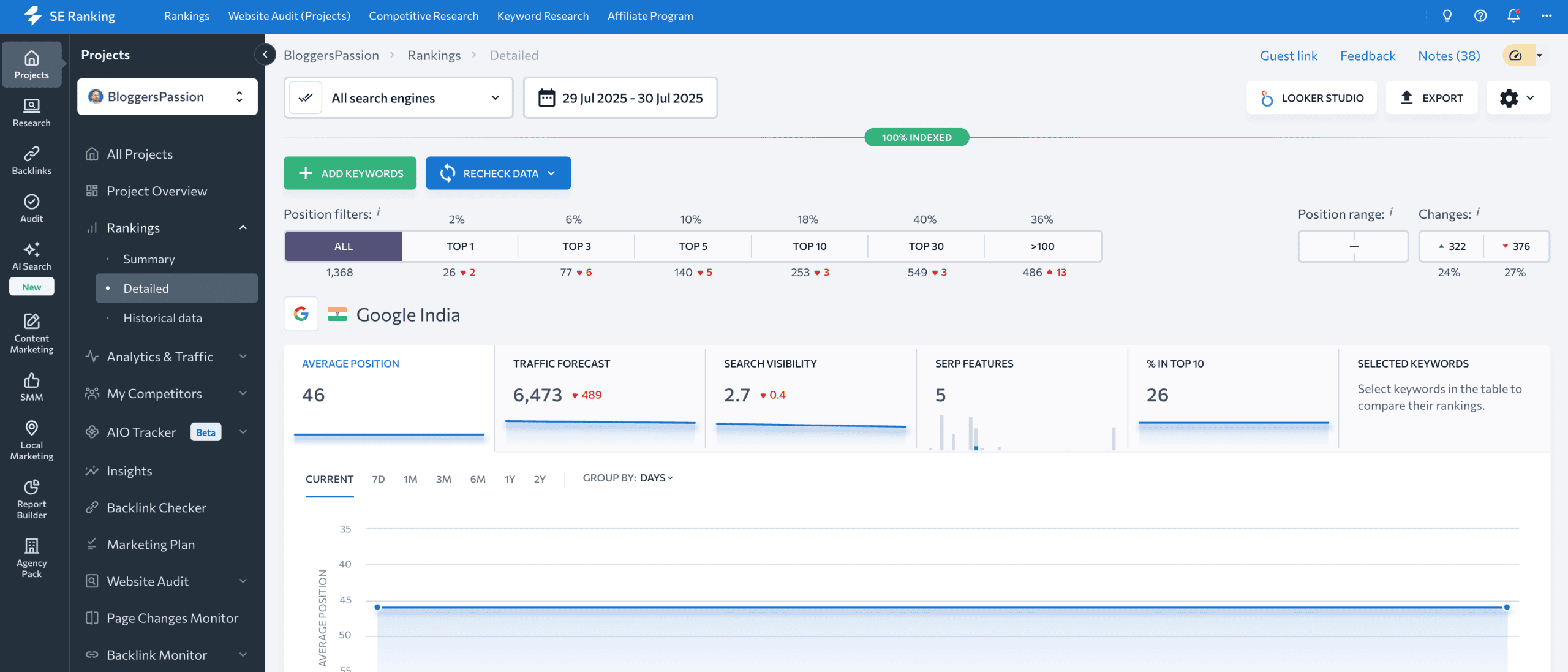Open the settings gear dropdown
This screenshot has width=1568, height=672.
point(1518,98)
